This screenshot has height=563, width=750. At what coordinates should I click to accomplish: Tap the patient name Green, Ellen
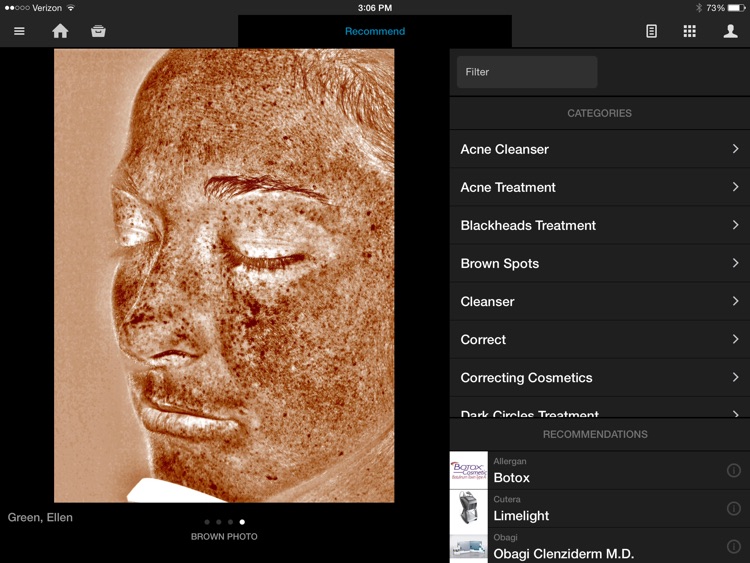click(x=40, y=518)
